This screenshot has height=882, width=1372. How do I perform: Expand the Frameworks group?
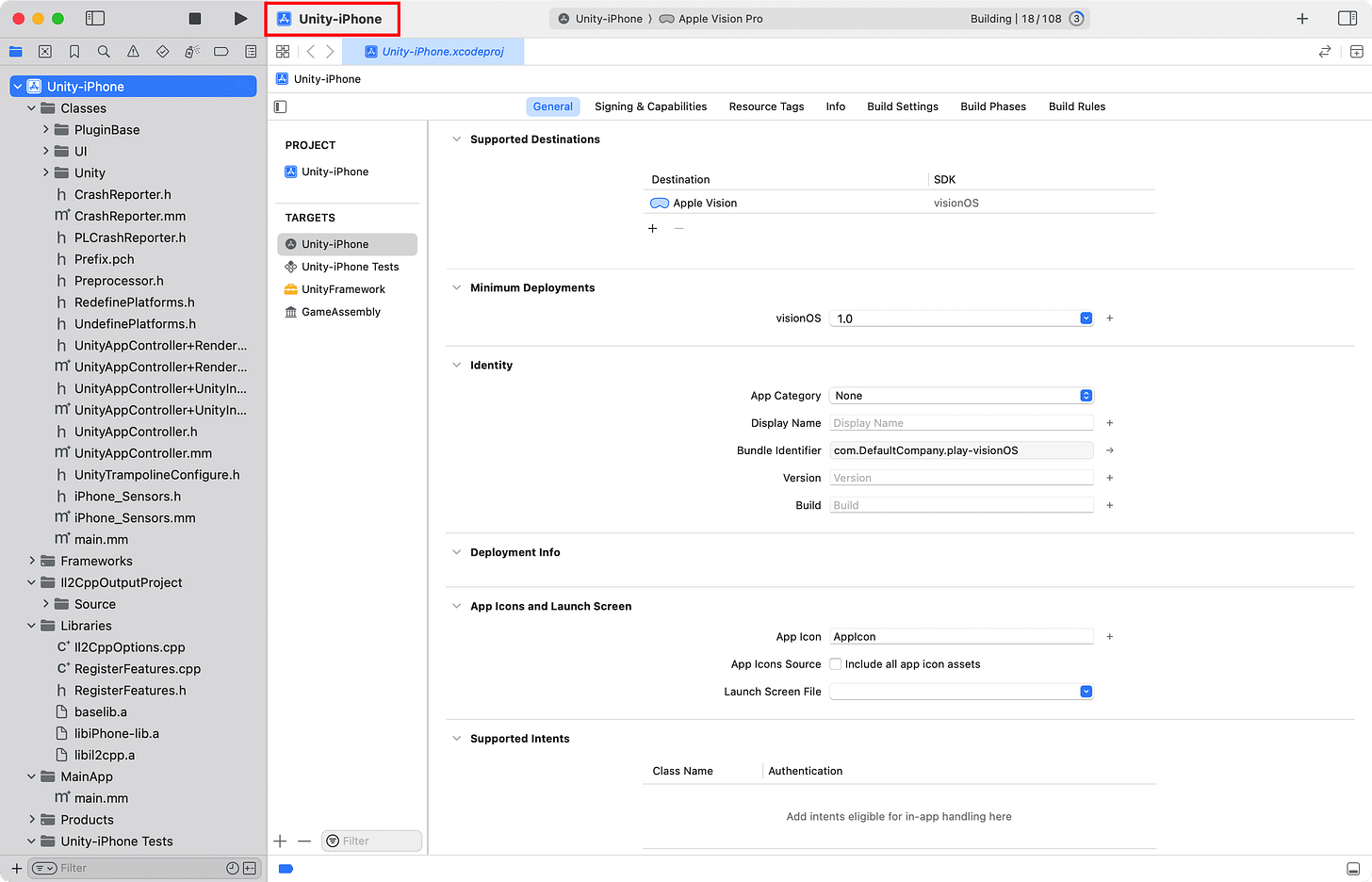click(31, 562)
